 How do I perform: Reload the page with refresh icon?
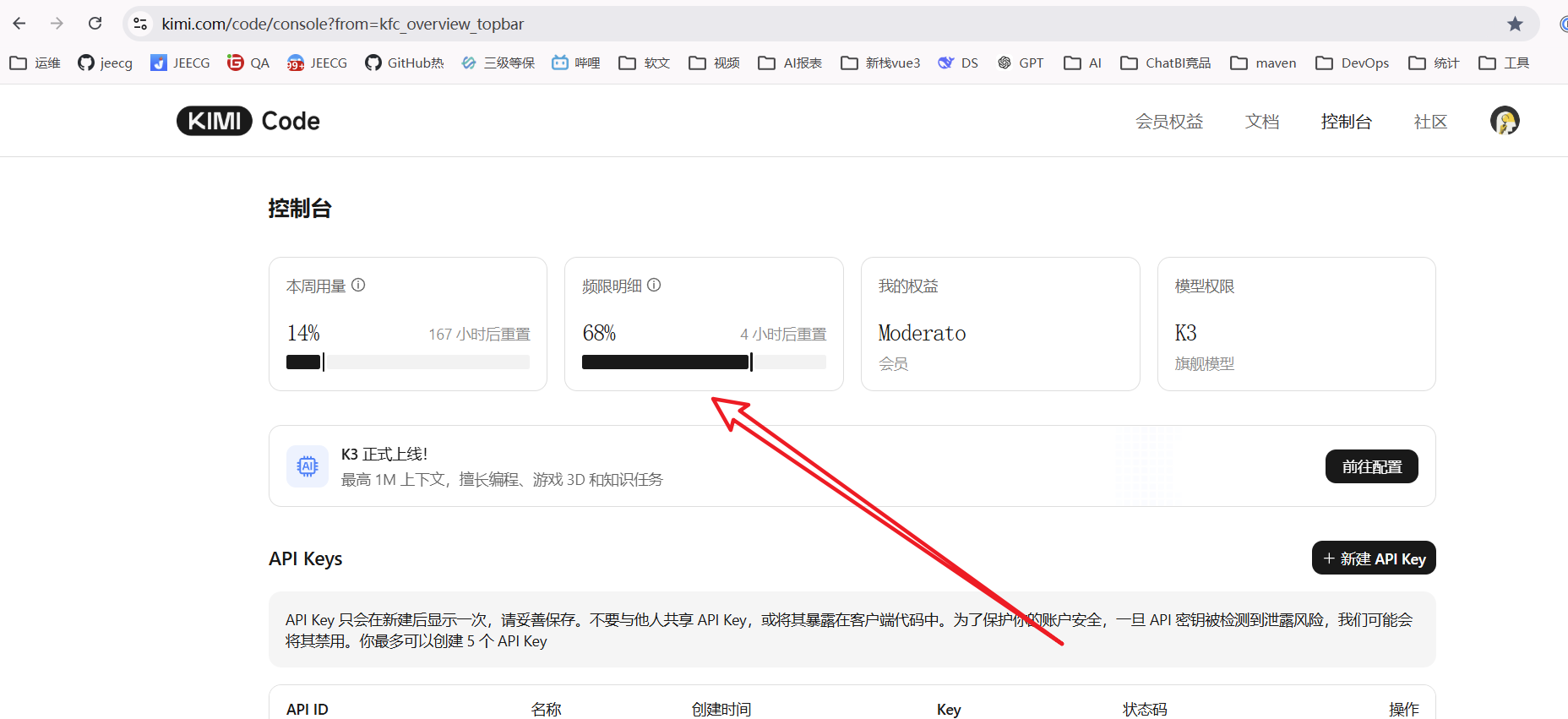[95, 24]
